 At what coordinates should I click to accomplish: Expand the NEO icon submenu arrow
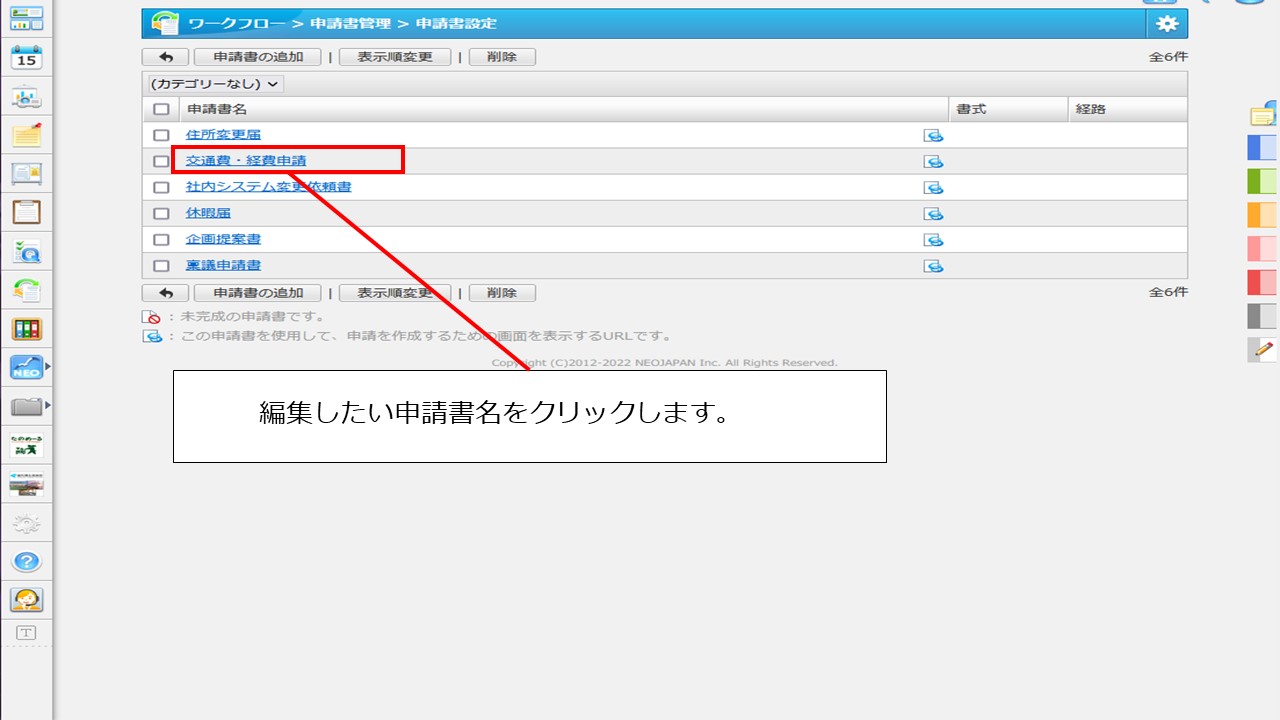pyautogui.click(x=48, y=368)
